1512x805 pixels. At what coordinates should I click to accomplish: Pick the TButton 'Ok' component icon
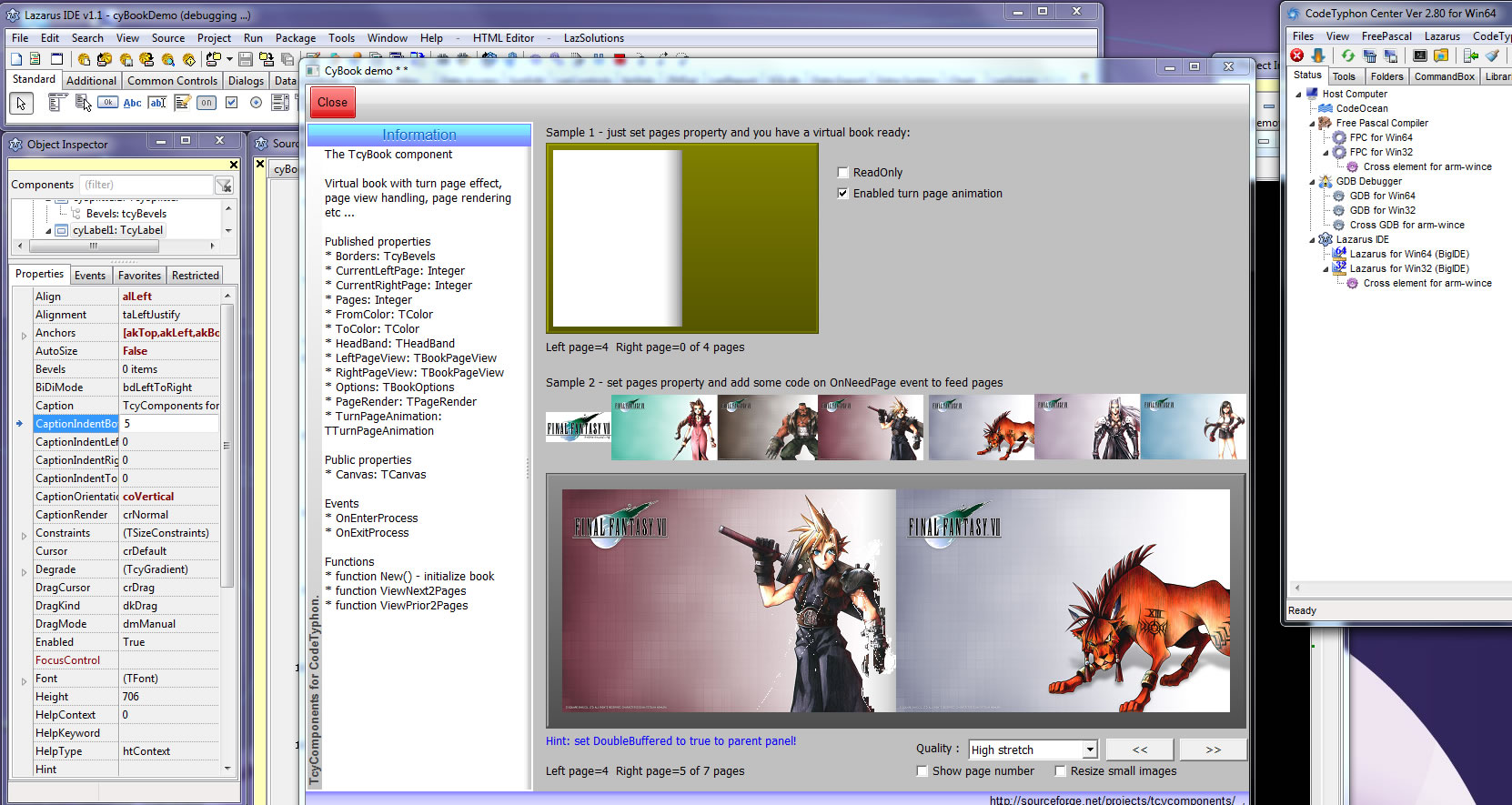(x=107, y=103)
